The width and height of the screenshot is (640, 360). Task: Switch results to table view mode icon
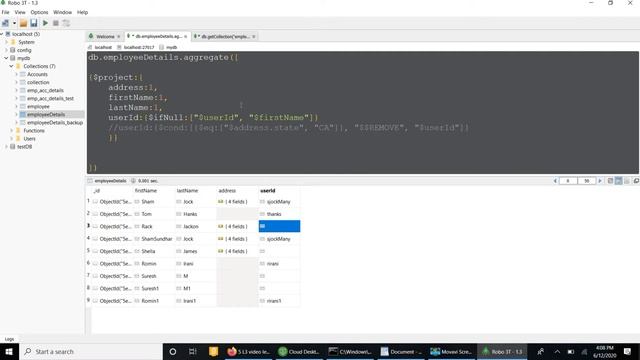coord(618,181)
